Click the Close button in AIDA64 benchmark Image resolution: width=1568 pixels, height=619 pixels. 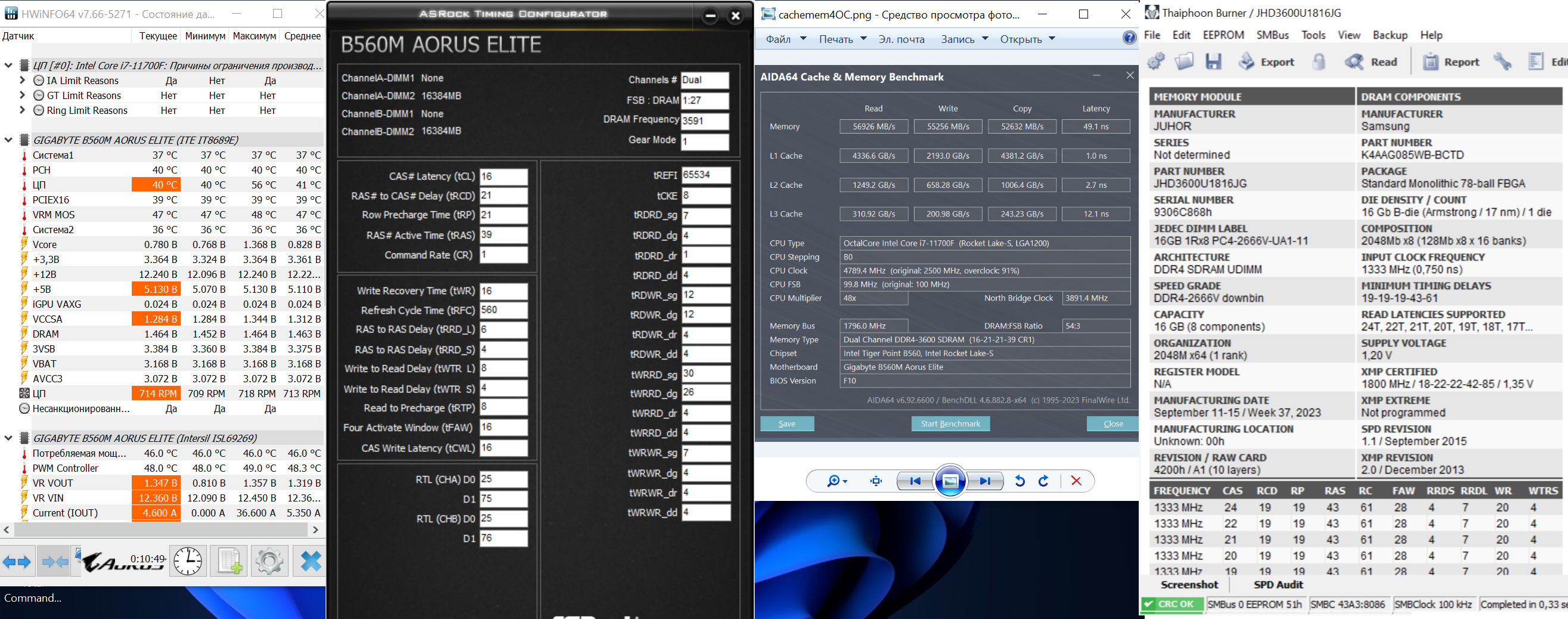pos(1113,423)
